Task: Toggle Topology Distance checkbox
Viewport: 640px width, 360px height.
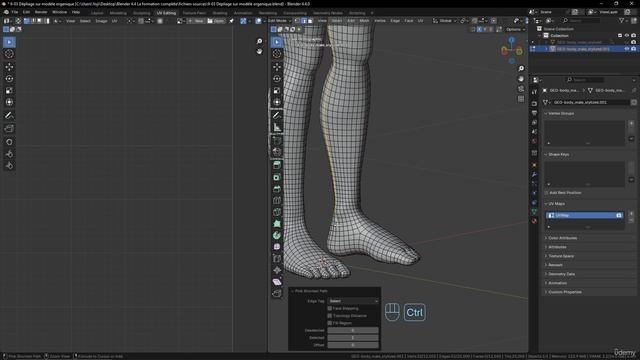Action: pos(330,316)
